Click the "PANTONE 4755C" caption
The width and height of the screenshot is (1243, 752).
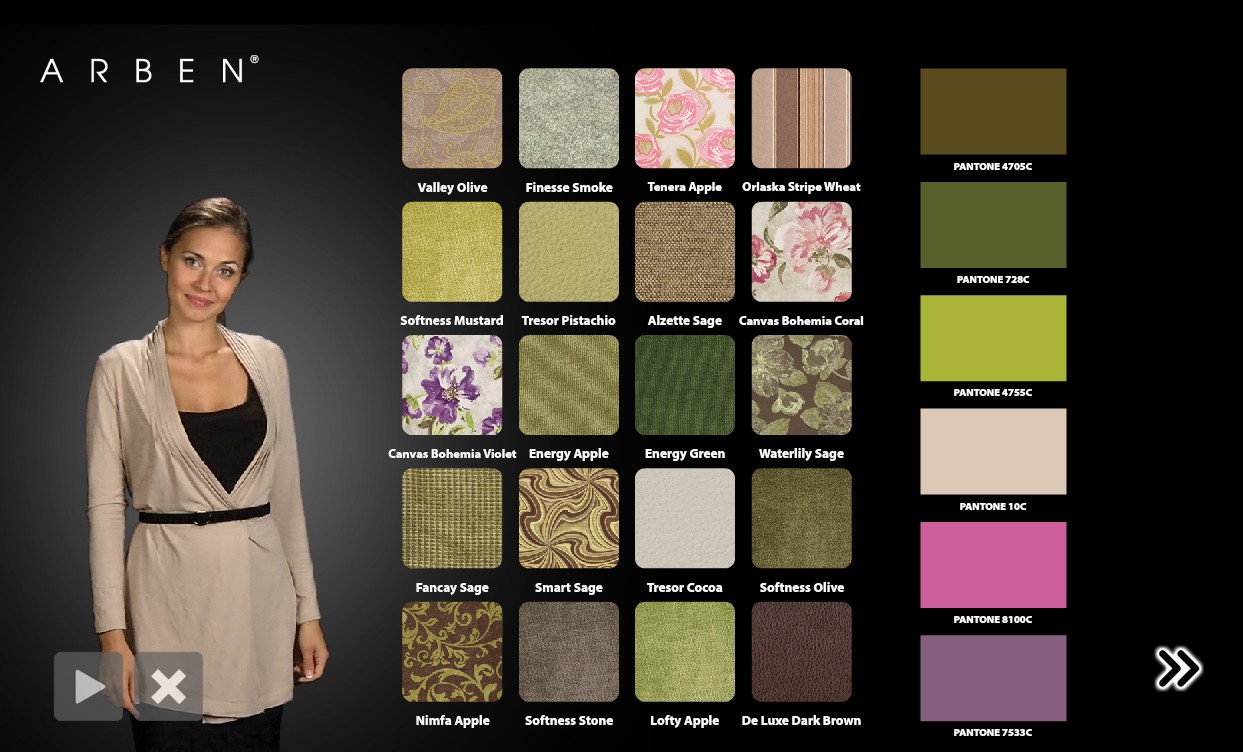click(993, 393)
